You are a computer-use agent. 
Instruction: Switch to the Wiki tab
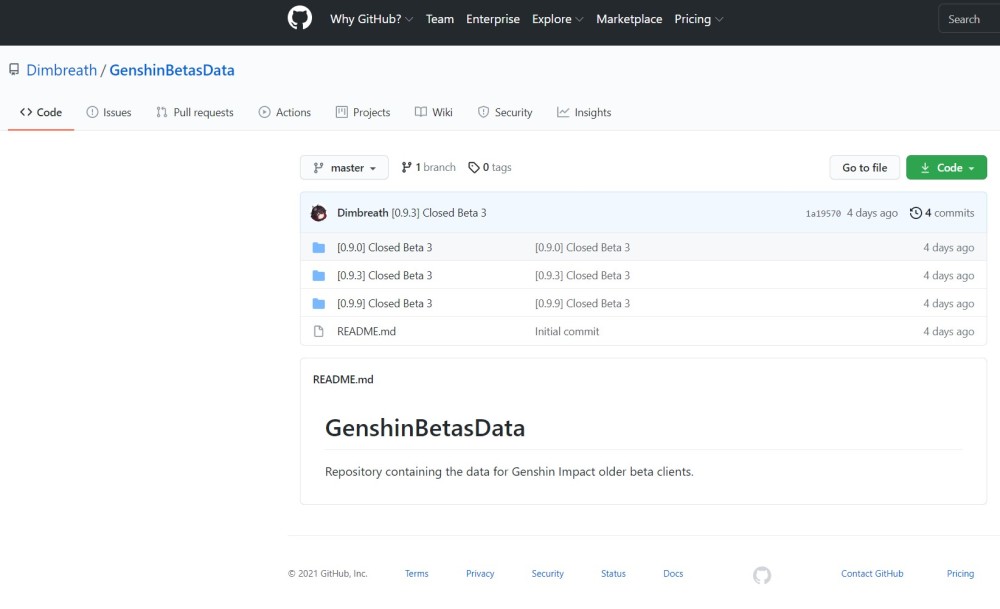pos(434,112)
